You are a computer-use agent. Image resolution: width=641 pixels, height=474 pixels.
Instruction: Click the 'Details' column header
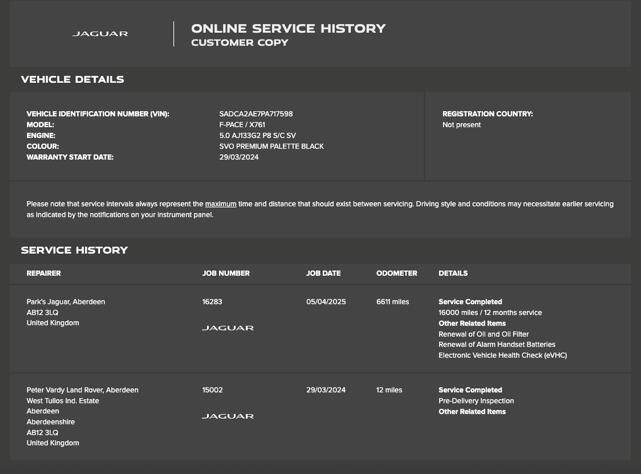[453, 273]
